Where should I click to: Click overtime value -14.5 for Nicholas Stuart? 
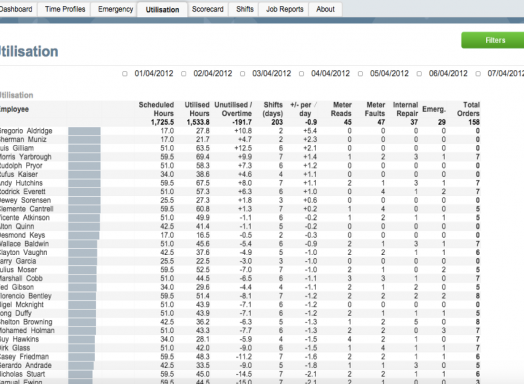pyautogui.click(x=244, y=374)
